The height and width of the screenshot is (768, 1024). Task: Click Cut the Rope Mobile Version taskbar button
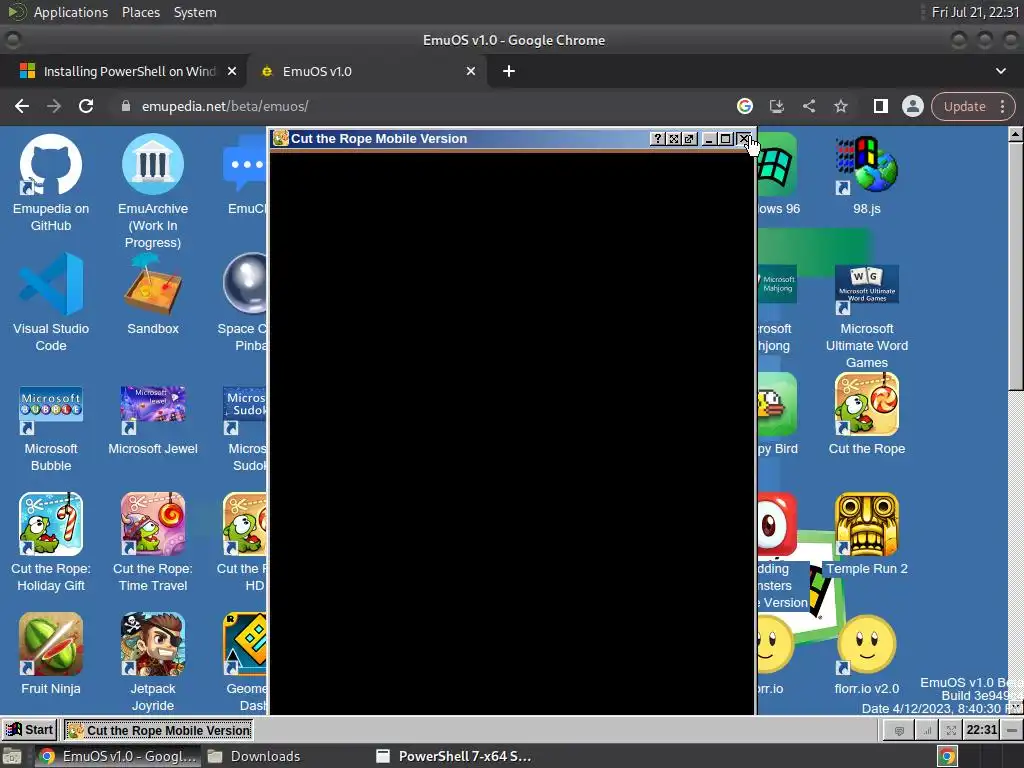pyautogui.click(x=159, y=730)
